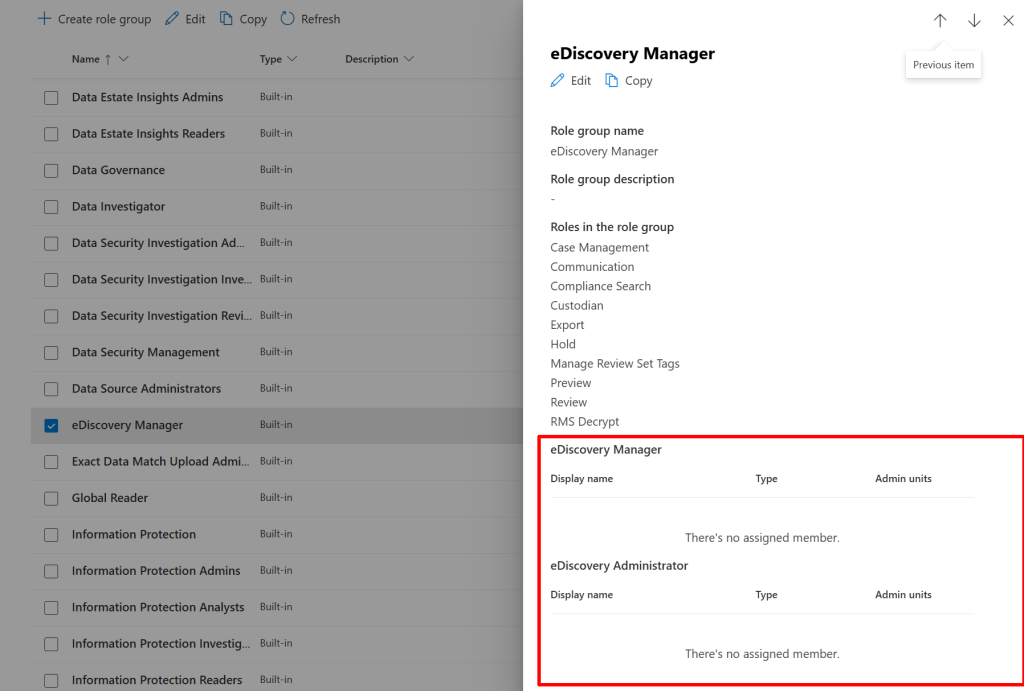Uncheck the eDiscovery Manager checkbox
Screen dimensions: 1024x691
click(51, 425)
